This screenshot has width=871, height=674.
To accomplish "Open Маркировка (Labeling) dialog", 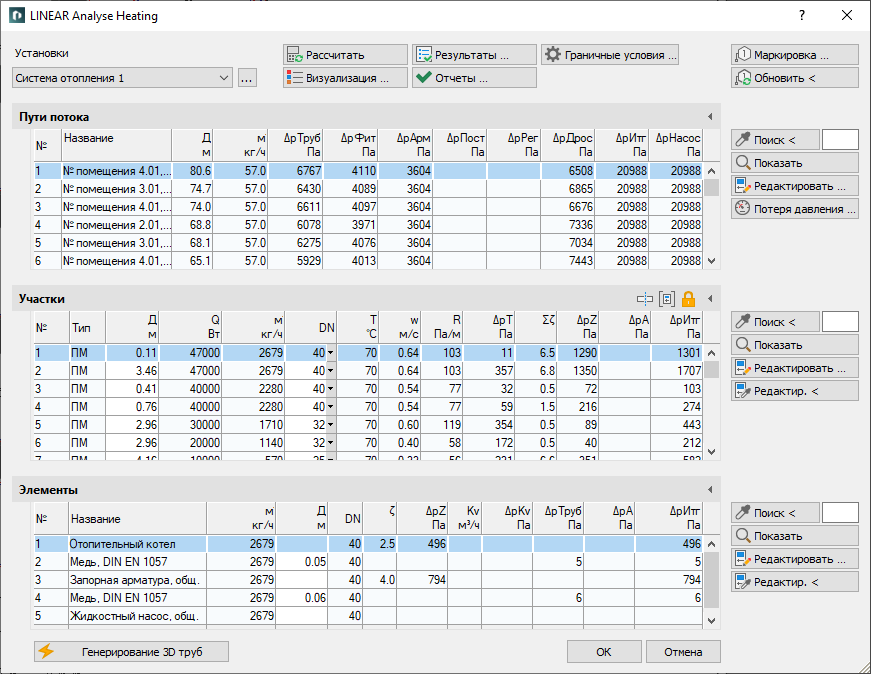I will coord(795,55).
